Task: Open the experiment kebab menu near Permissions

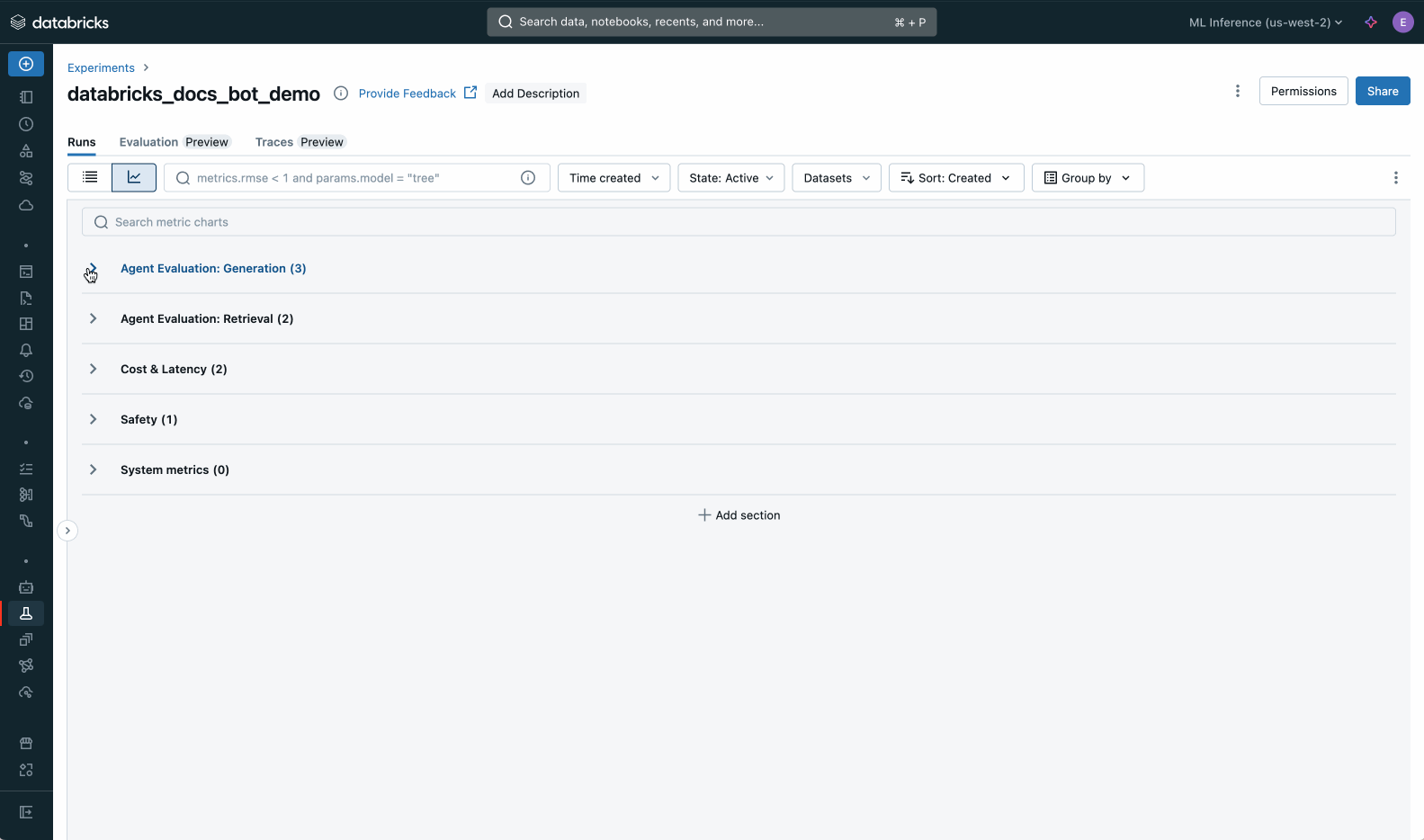Action: pyautogui.click(x=1238, y=91)
